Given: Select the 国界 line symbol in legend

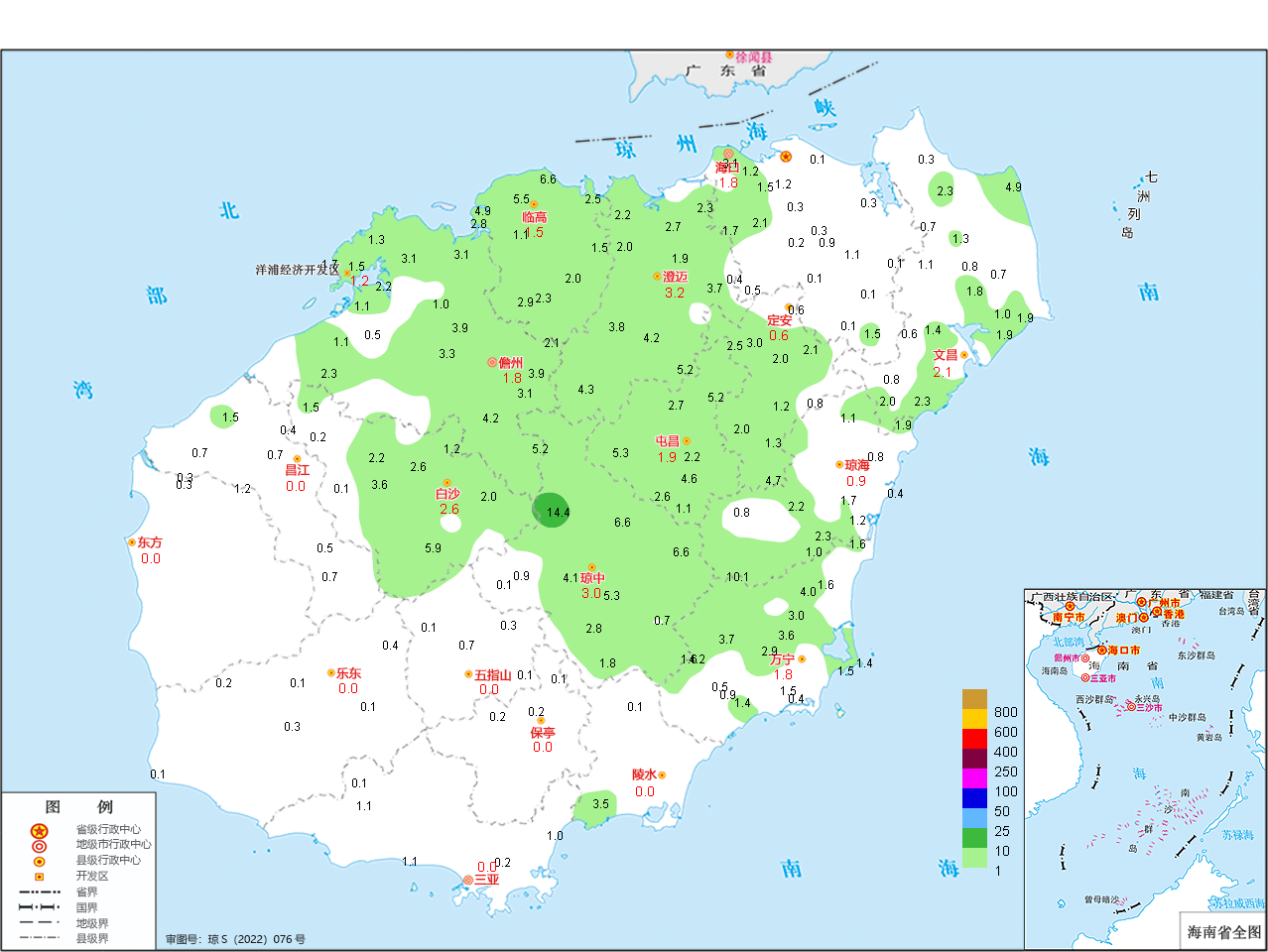Looking at the screenshot, I should point(39,907).
